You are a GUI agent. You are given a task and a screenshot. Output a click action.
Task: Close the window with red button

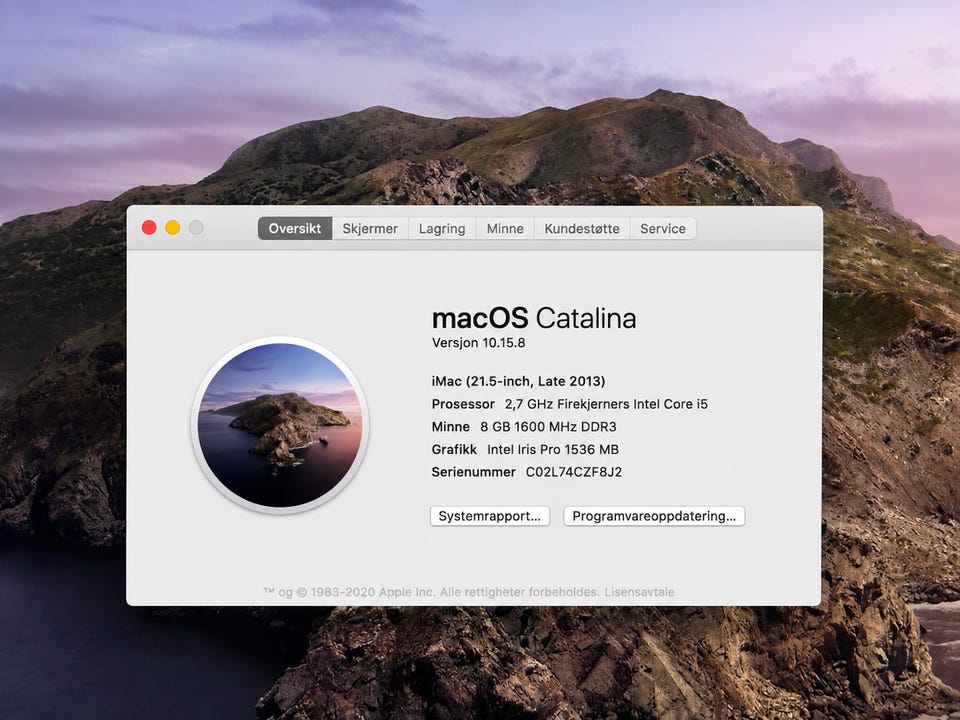pyautogui.click(x=149, y=228)
